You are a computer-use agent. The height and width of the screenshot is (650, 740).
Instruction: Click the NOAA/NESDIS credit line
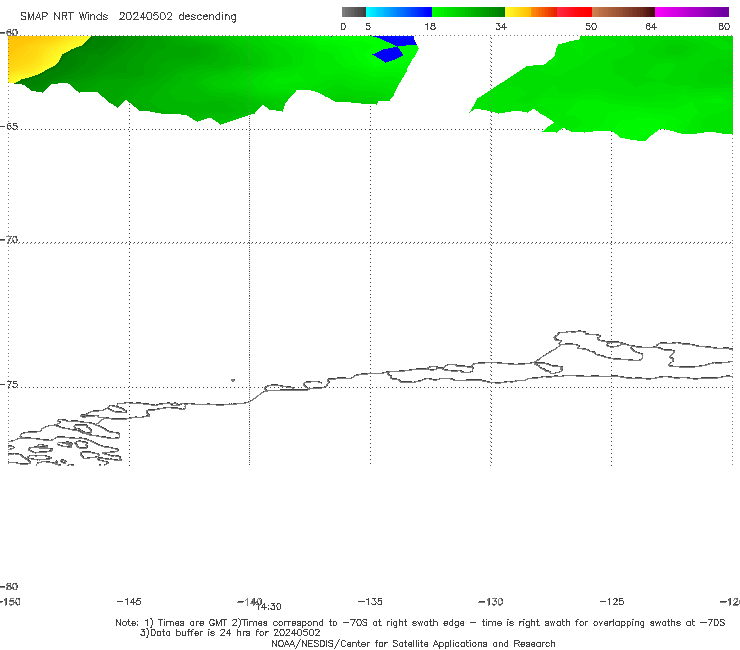click(x=413, y=644)
